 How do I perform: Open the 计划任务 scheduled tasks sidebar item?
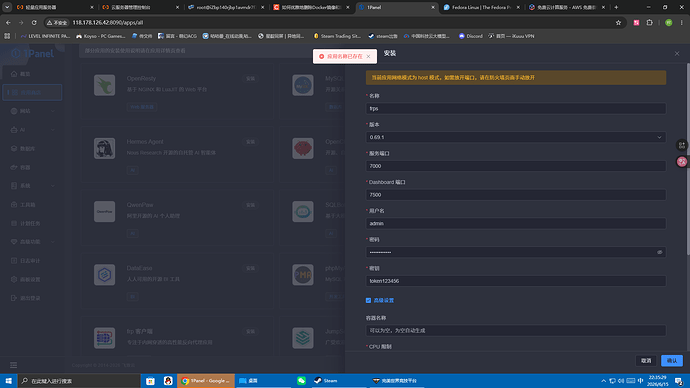pyautogui.click(x=32, y=223)
